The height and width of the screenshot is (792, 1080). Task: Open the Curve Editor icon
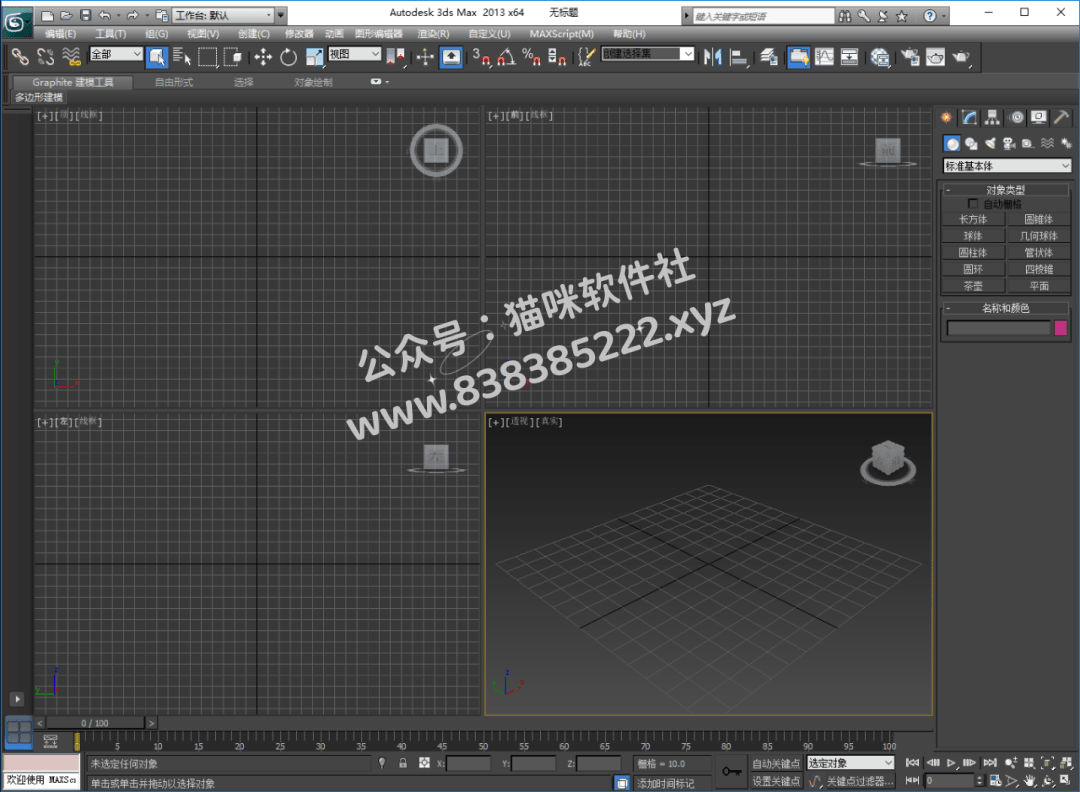[824, 57]
